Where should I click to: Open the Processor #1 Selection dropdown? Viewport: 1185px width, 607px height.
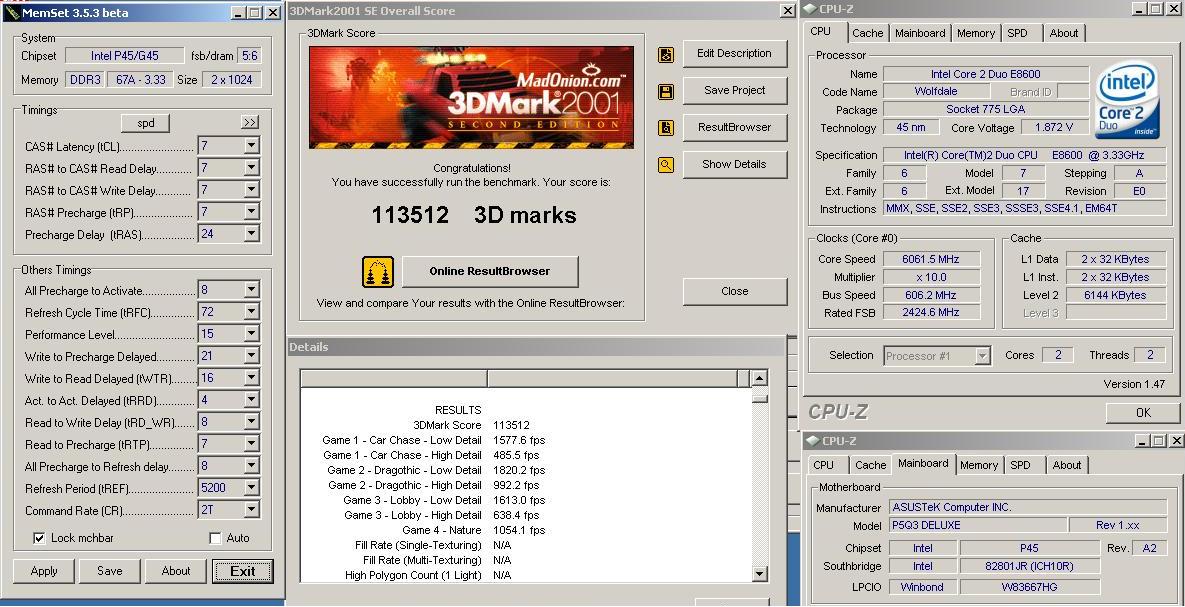[x=982, y=355]
